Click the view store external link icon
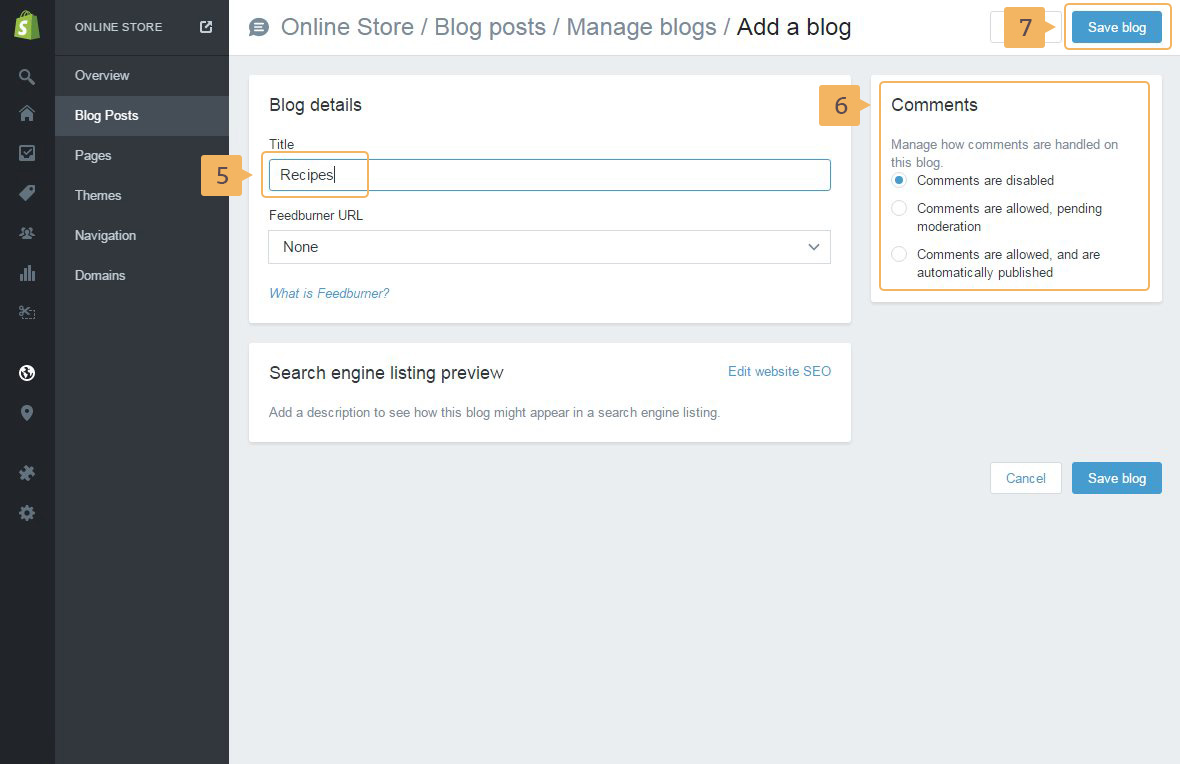Viewport: 1180px width, 764px height. 206,27
